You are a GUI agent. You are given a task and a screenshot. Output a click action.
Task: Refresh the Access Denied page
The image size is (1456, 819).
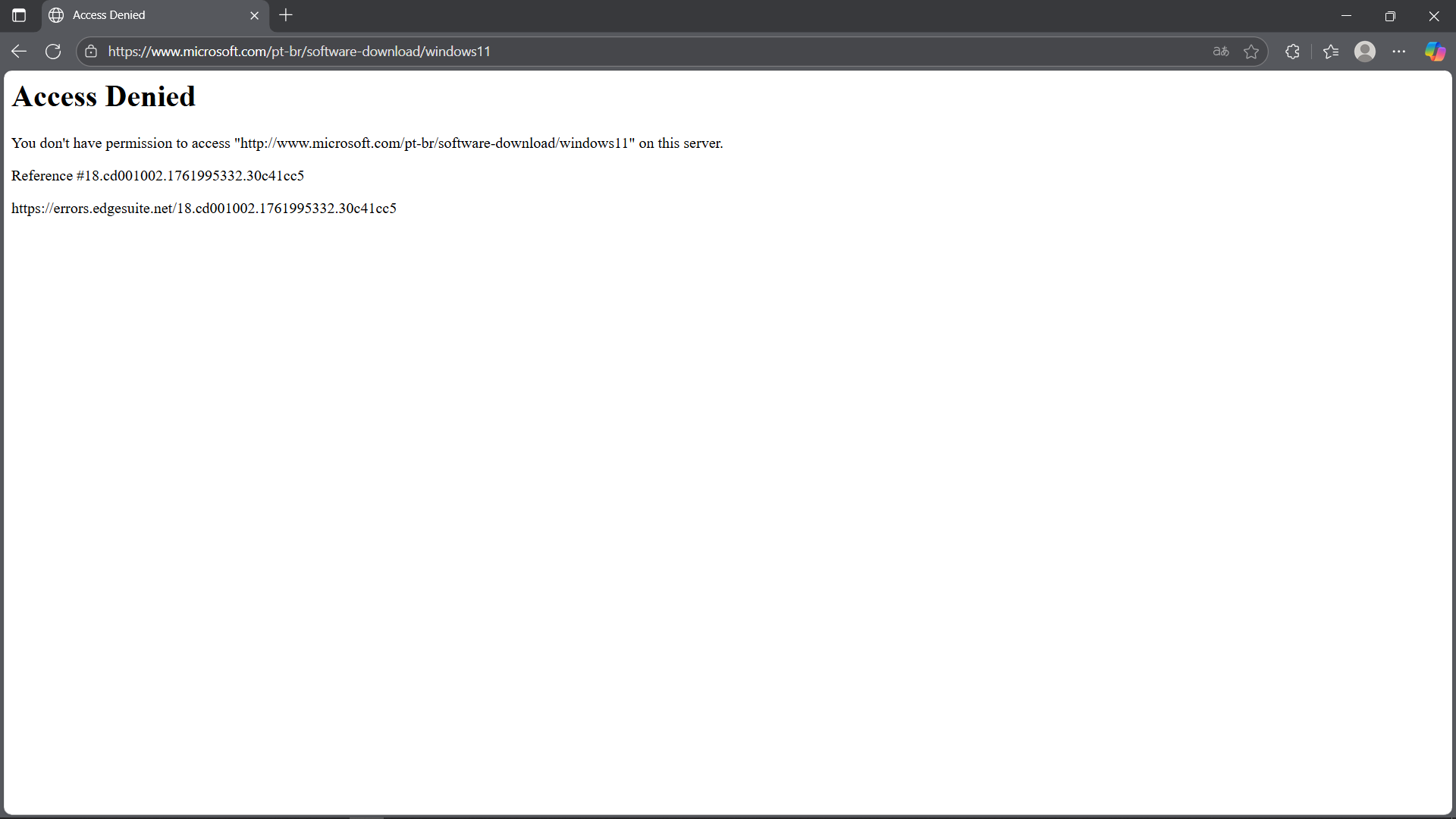coord(53,52)
